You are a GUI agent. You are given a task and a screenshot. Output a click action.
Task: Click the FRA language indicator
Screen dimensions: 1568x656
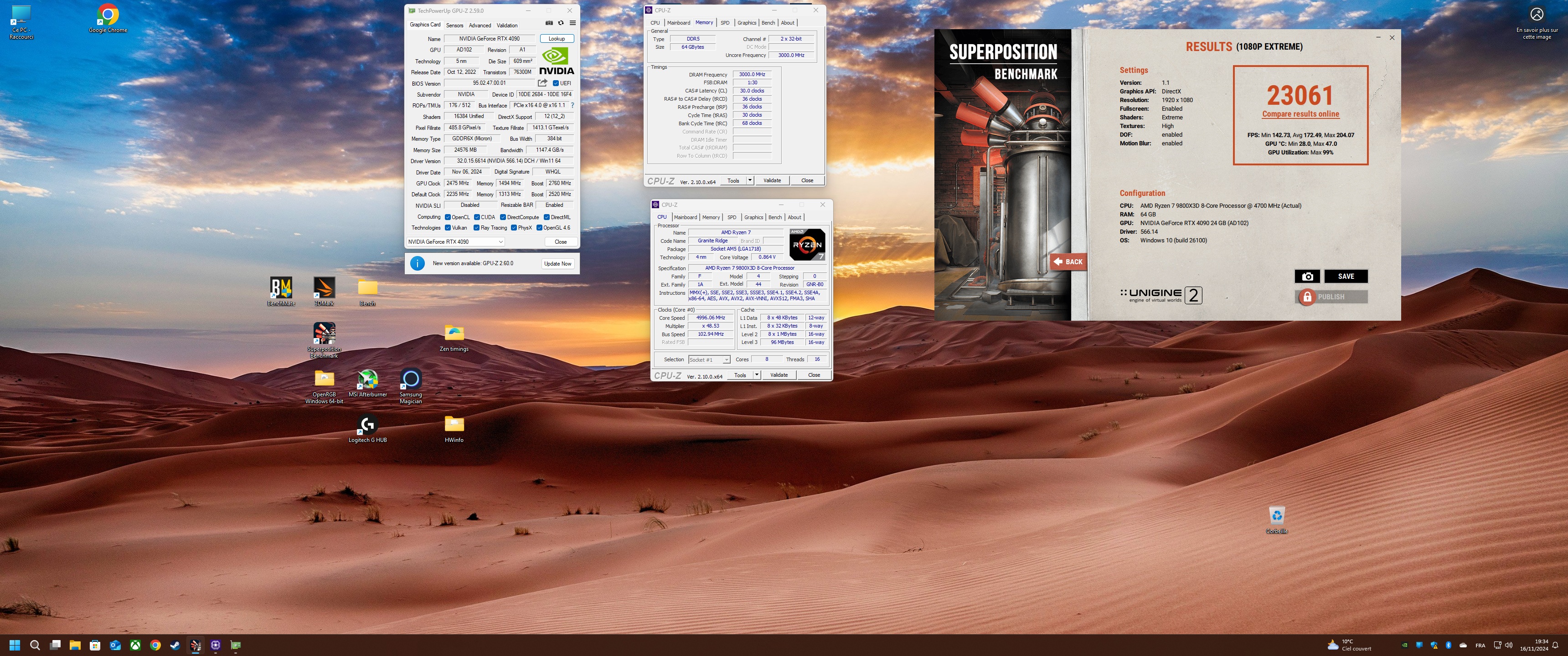click(x=1480, y=645)
